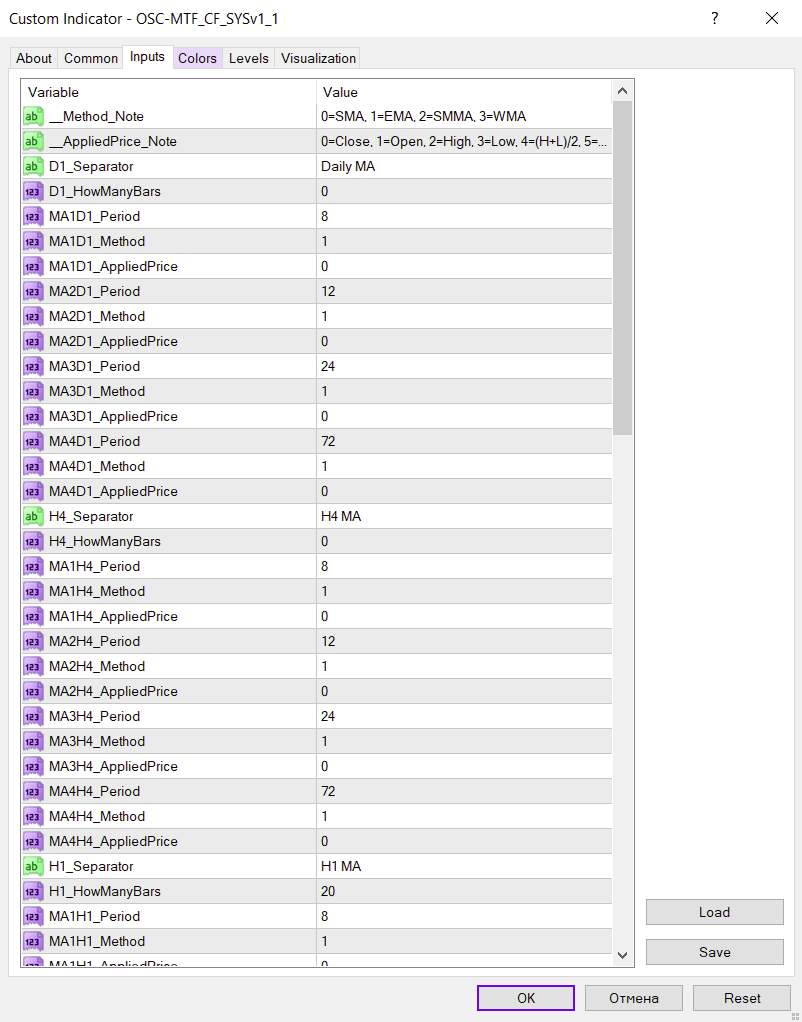Viewport: 802px width, 1022px height.
Task: Open the help question mark button
Action: tap(714, 18)
